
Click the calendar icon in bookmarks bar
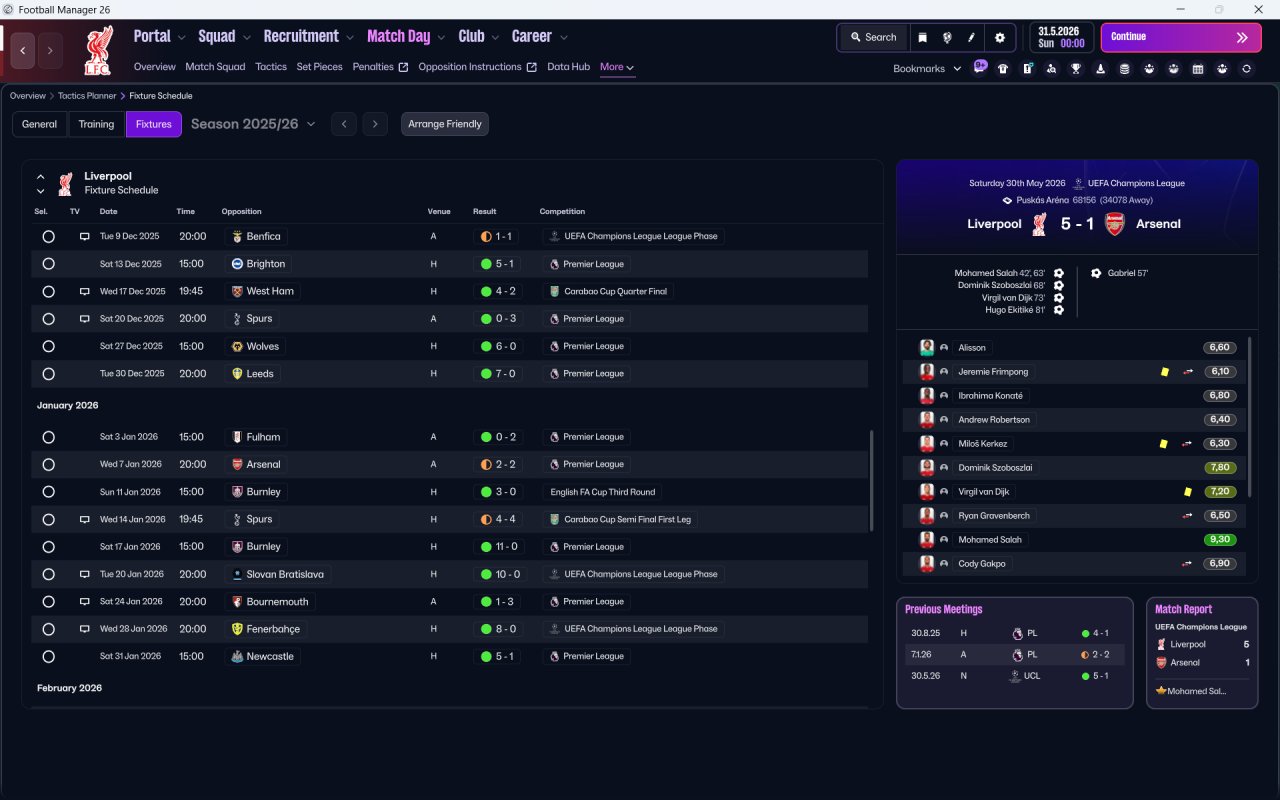tap(1198, 69)
